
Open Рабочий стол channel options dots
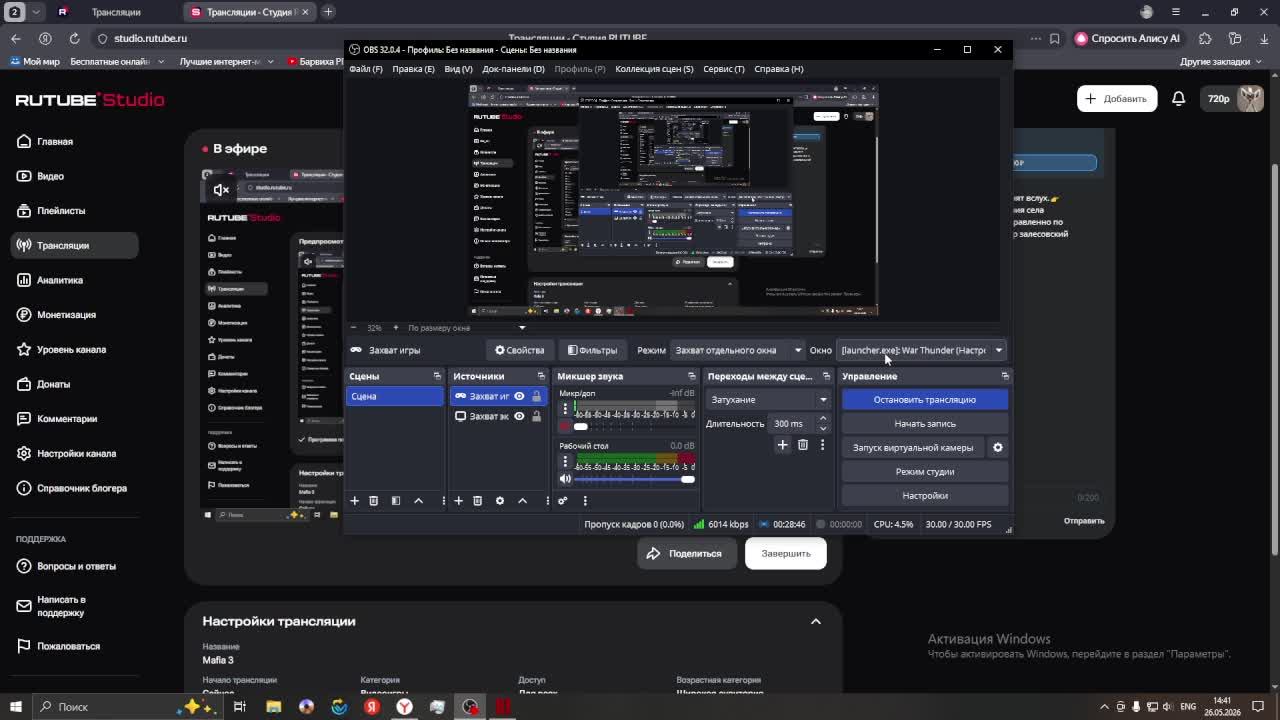click(x=565, y=461)
